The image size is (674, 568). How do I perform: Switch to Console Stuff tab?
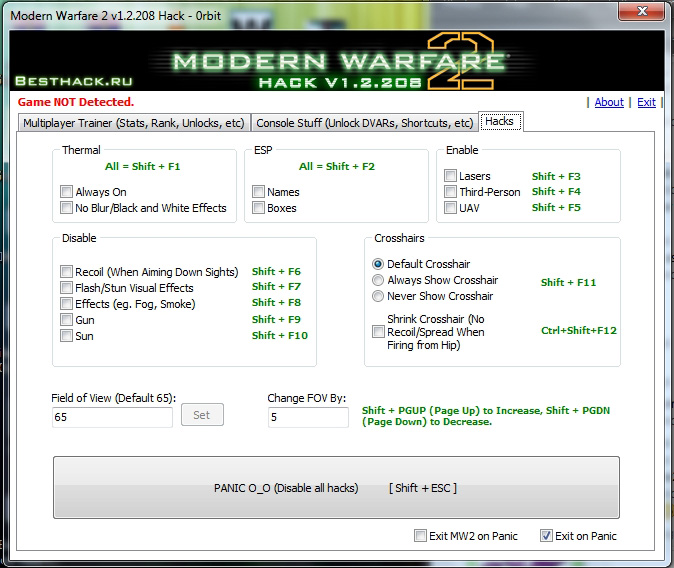pos(365,123)
